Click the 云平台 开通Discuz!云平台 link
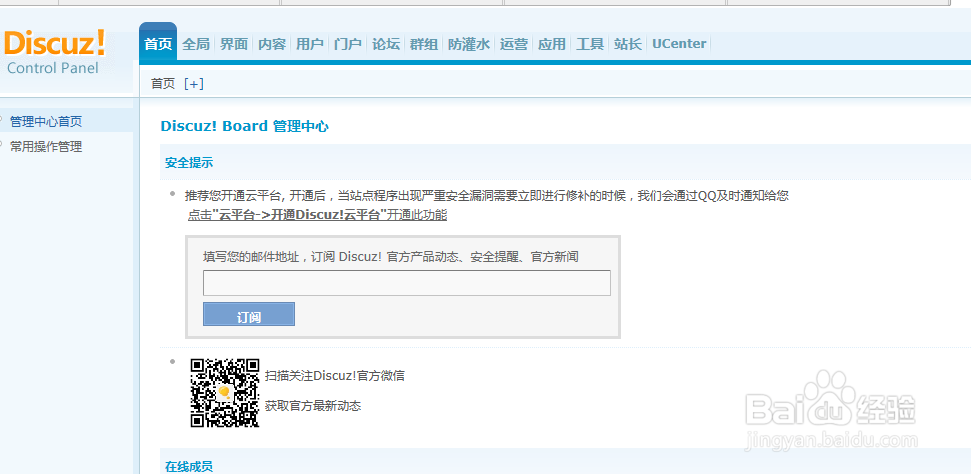 coord(317,215)
